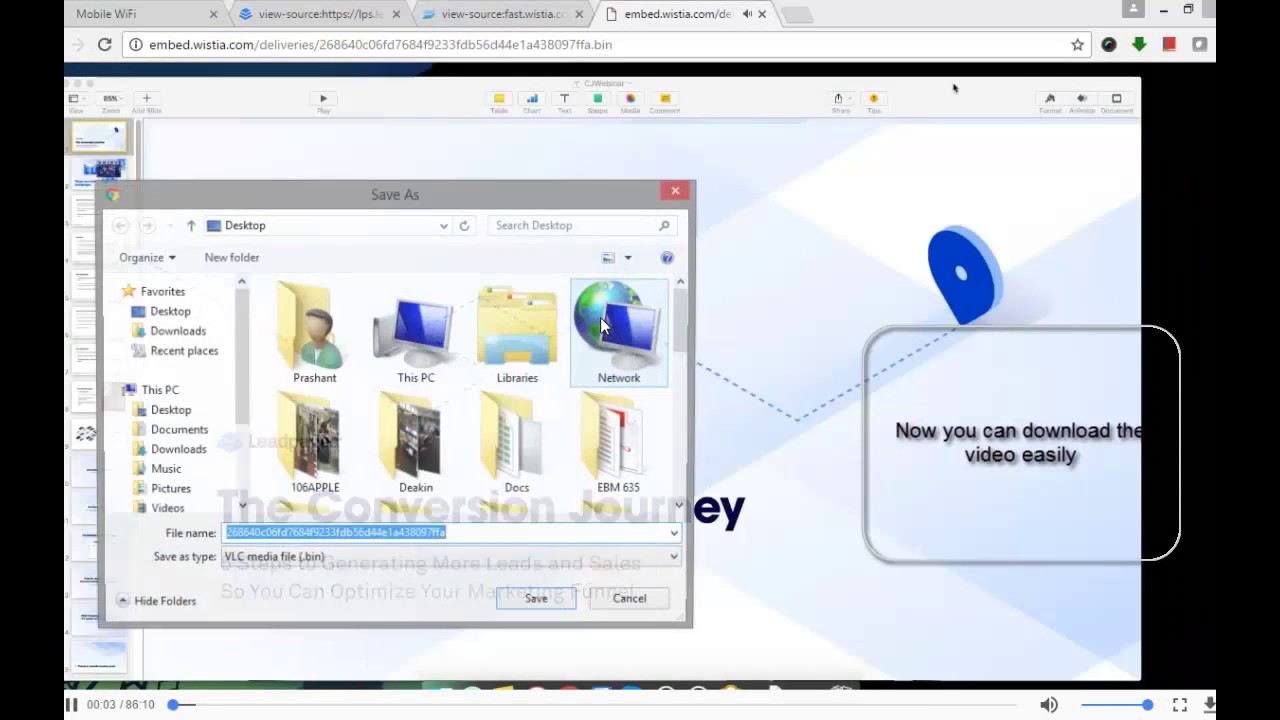1280x720 pixels.
Task: Bookmark this page with the star icon
Action: coord(1077,44)
